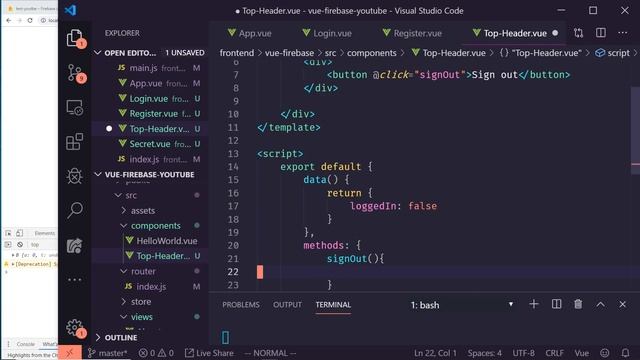Split the terminal panel
The width and height of the screenshot is (640, 360).
556,304
